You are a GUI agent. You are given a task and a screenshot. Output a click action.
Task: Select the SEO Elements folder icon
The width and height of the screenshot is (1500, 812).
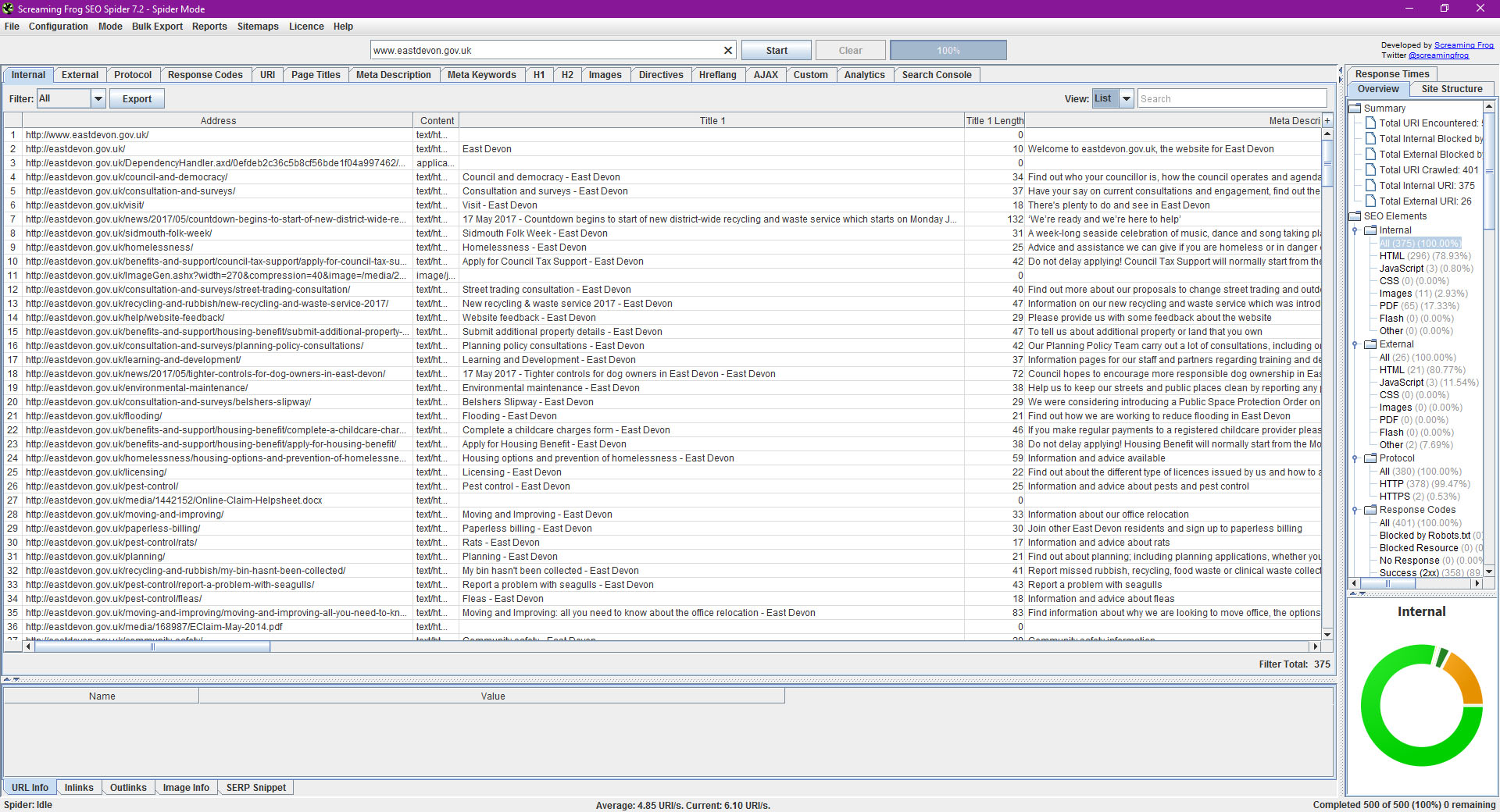click(x=1355, y=216)
